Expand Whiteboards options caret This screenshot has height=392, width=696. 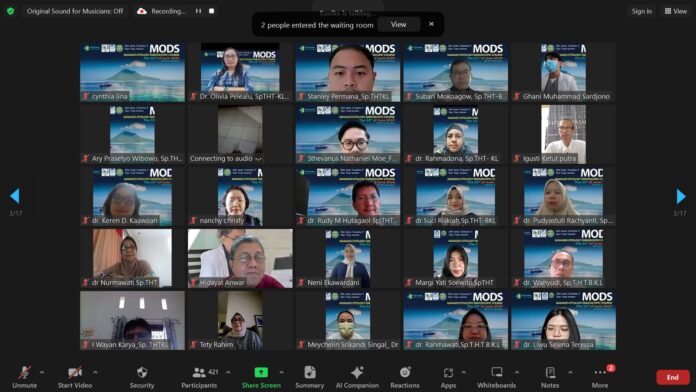point(517,372)
